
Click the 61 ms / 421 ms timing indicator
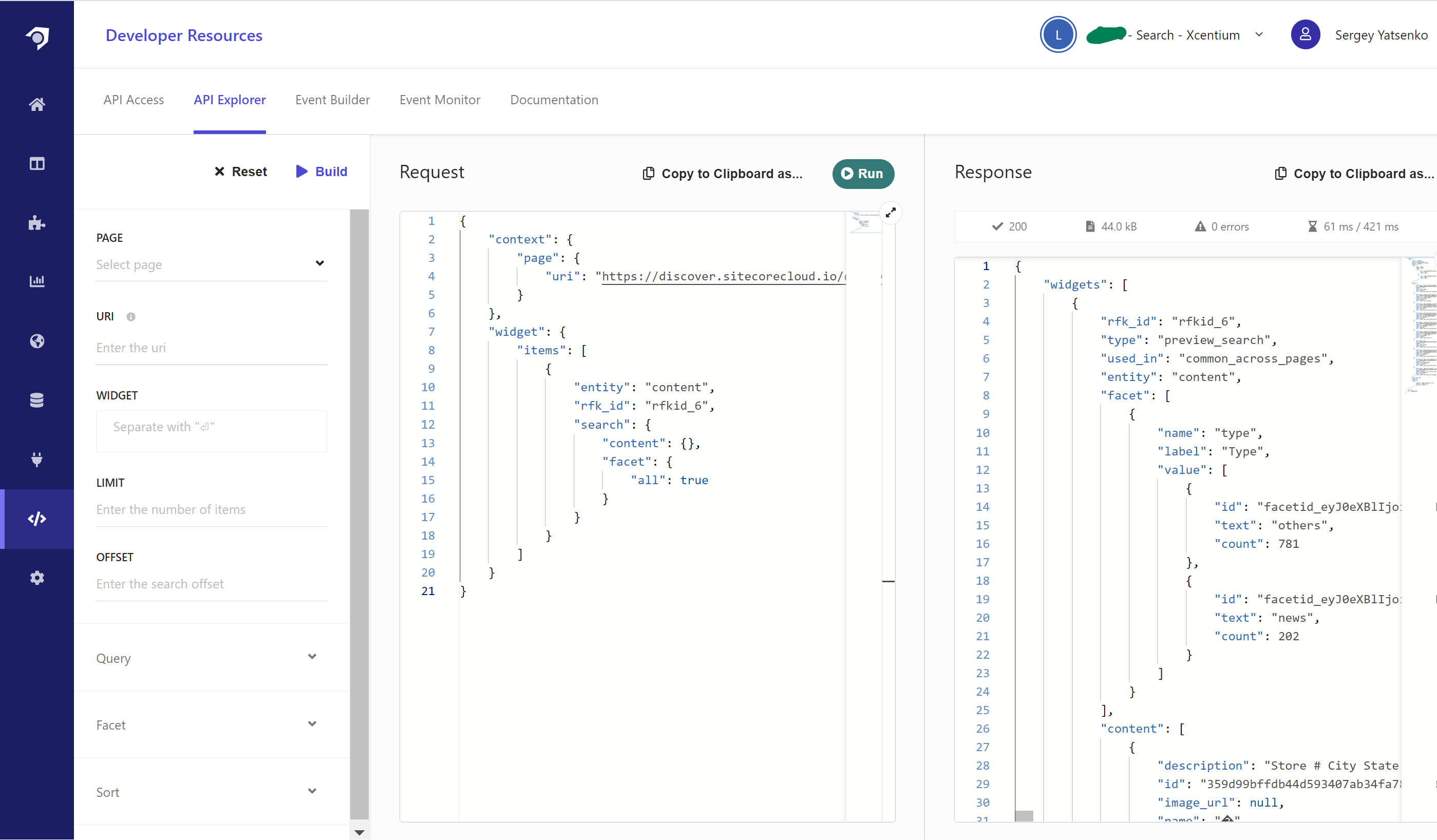pos(1353,226)
